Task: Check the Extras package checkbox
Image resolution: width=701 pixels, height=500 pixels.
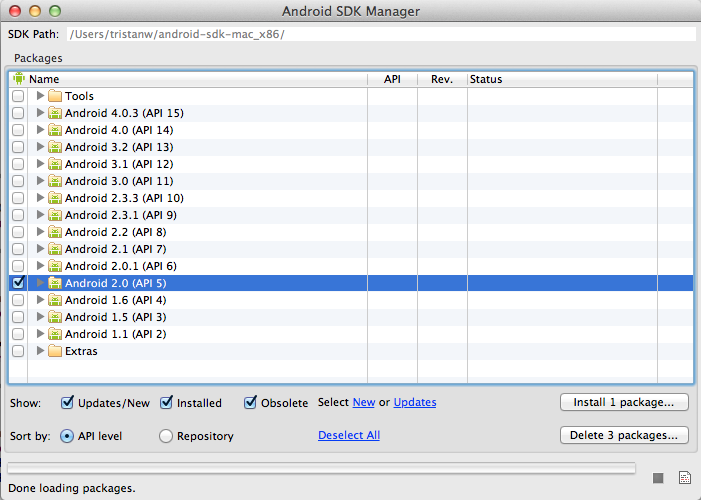Action: click(x=18, y=351)
